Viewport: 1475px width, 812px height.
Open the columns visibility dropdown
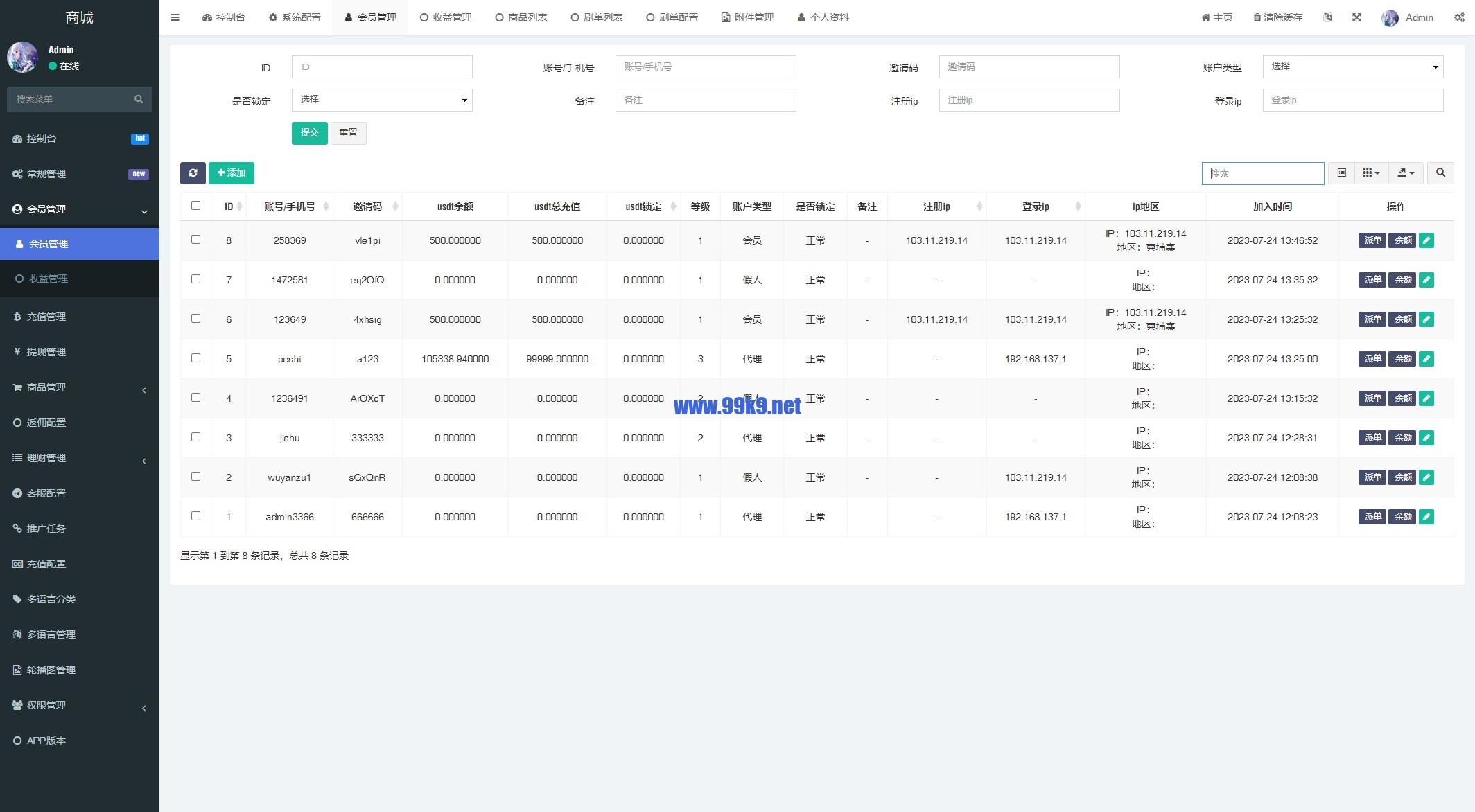[1371, 173]
